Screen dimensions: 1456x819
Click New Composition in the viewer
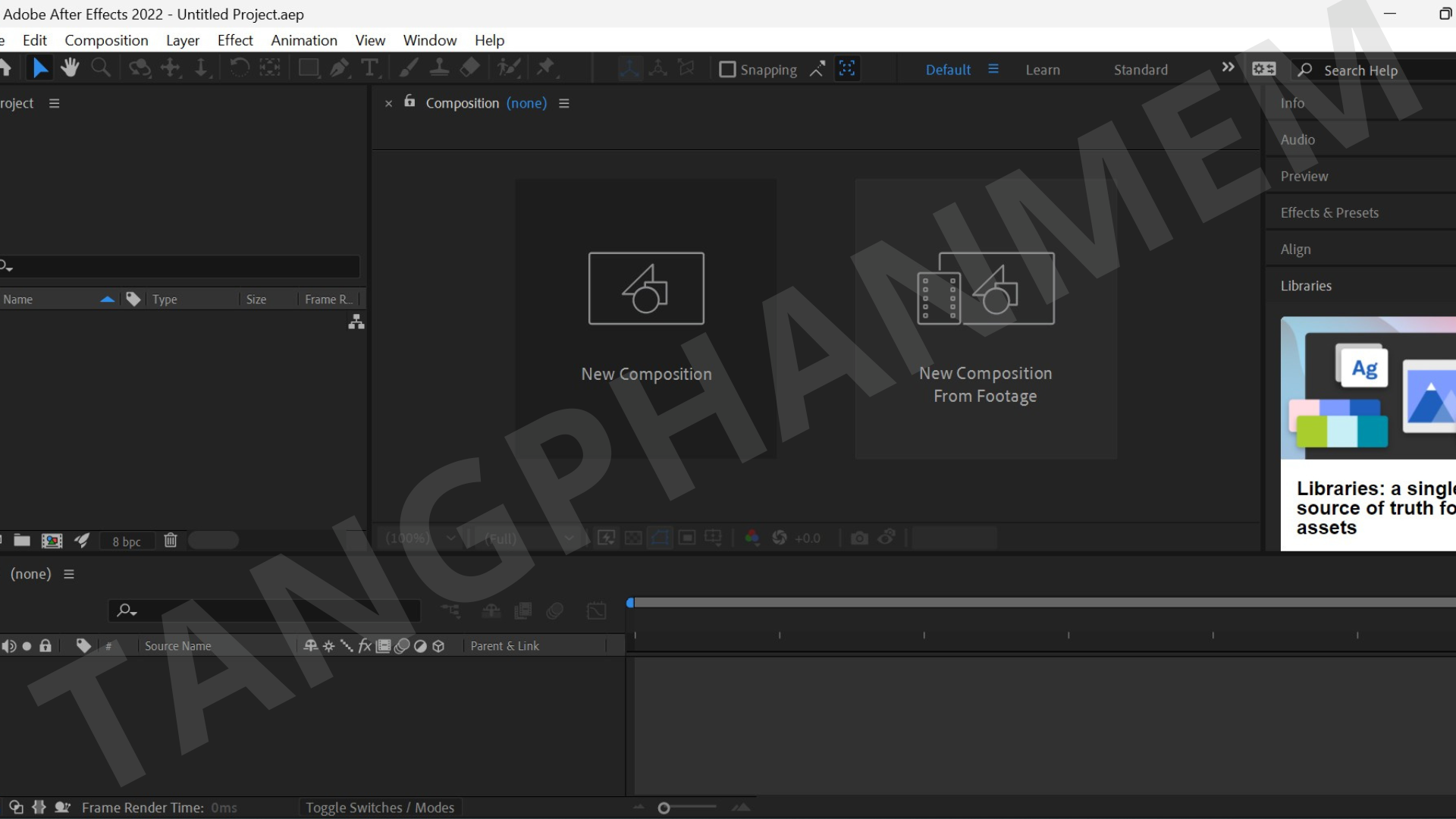pos(646,318)
